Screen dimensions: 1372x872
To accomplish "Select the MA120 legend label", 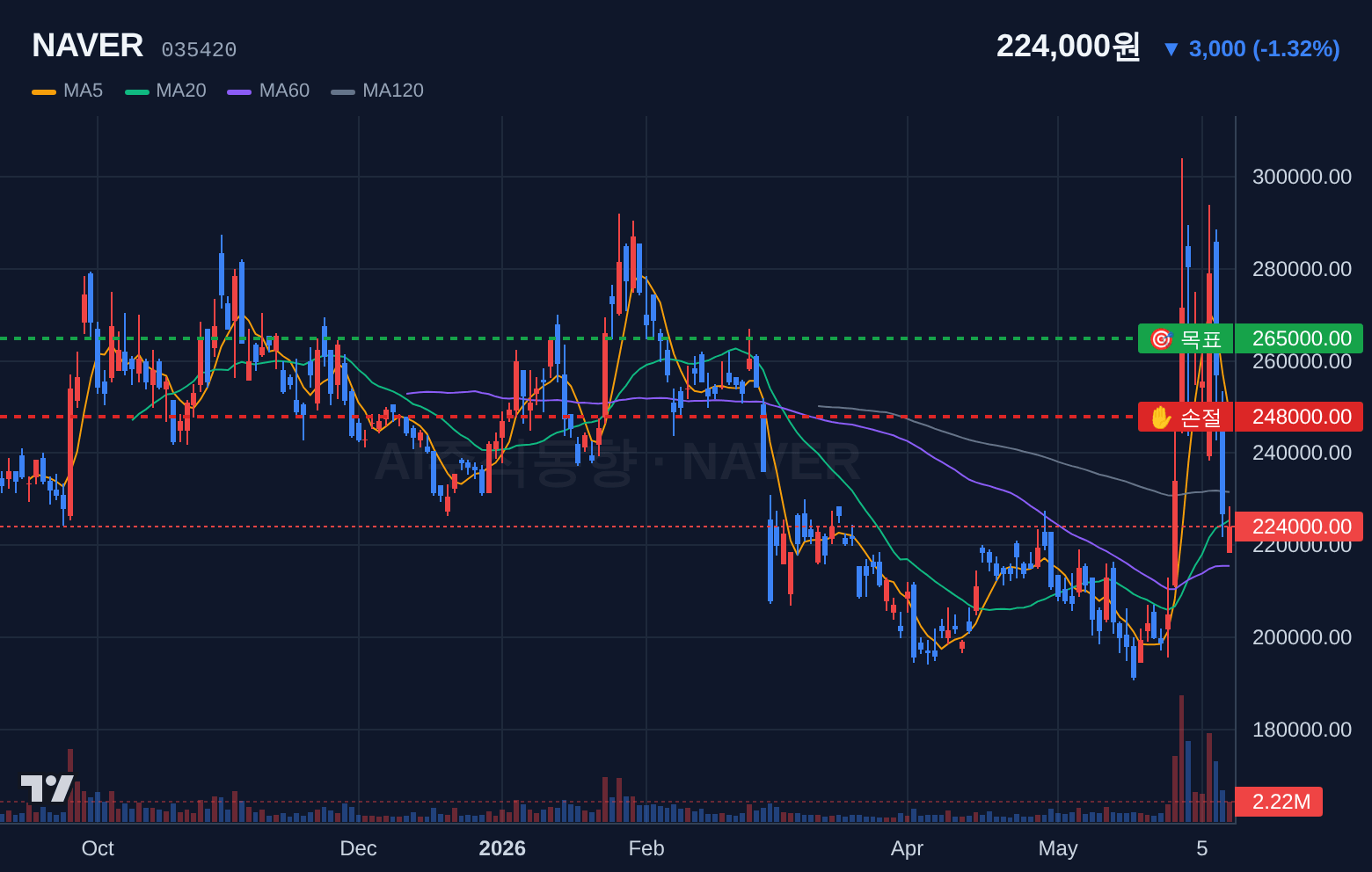I will pyautogui.click(x=393, y=91).
